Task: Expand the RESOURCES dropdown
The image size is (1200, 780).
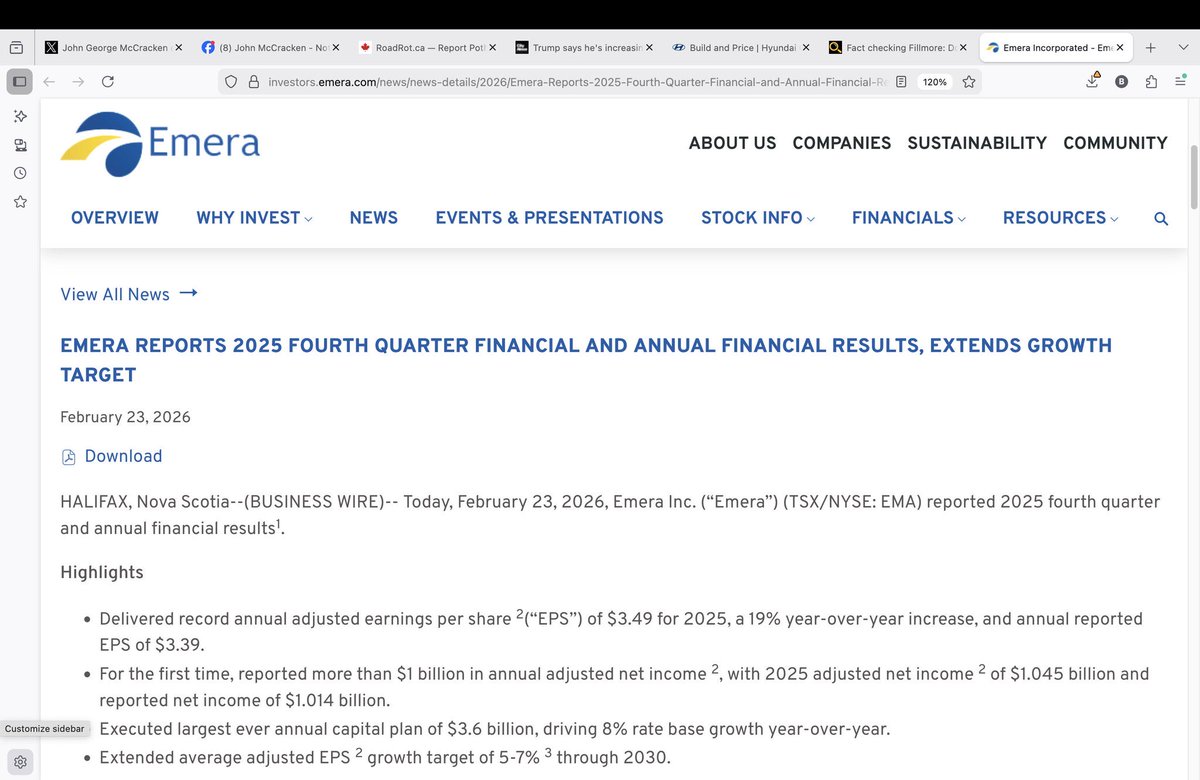Action: point(1061,218)
